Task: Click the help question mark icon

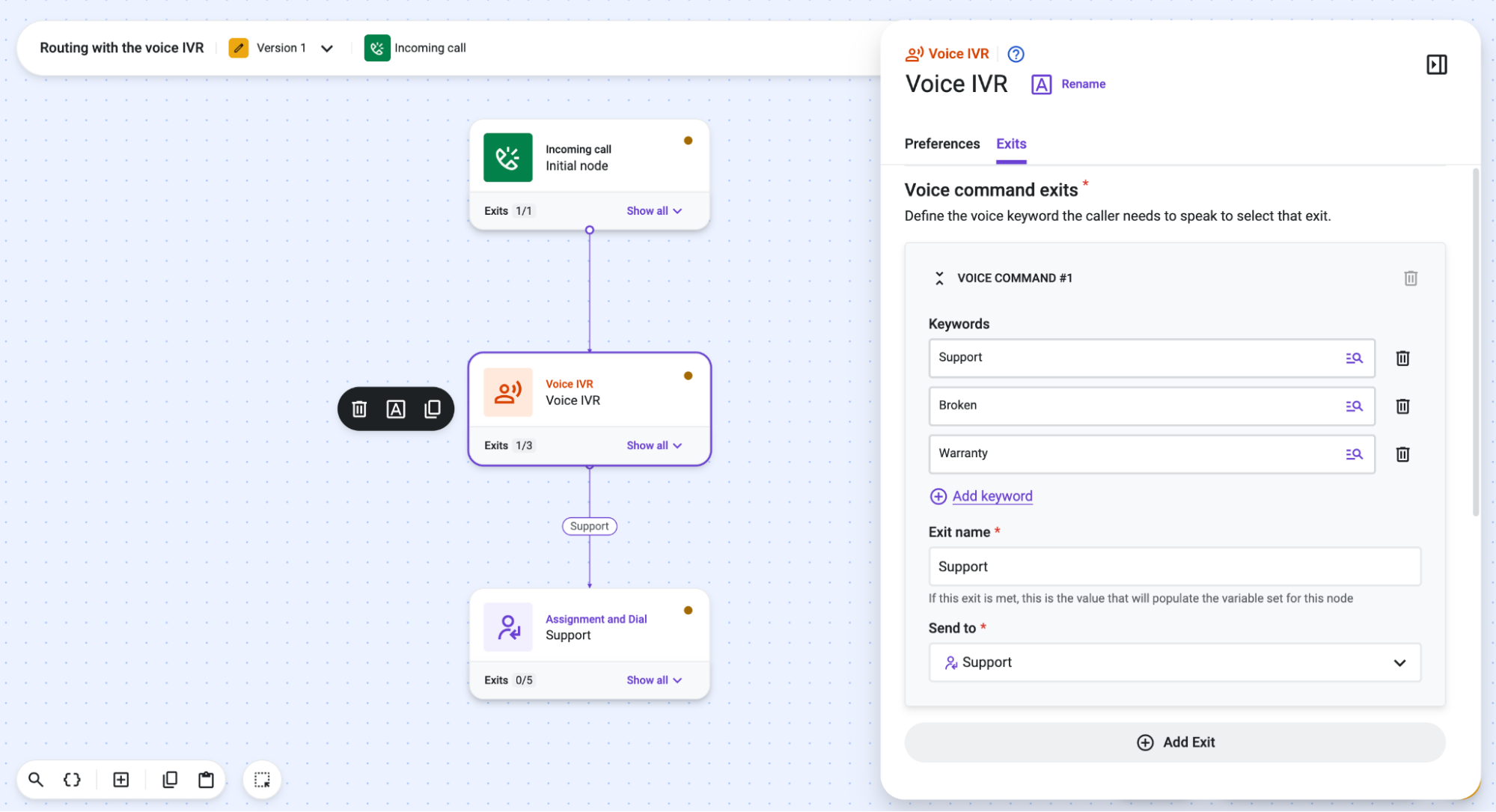Action: (x=1016, y=54)
